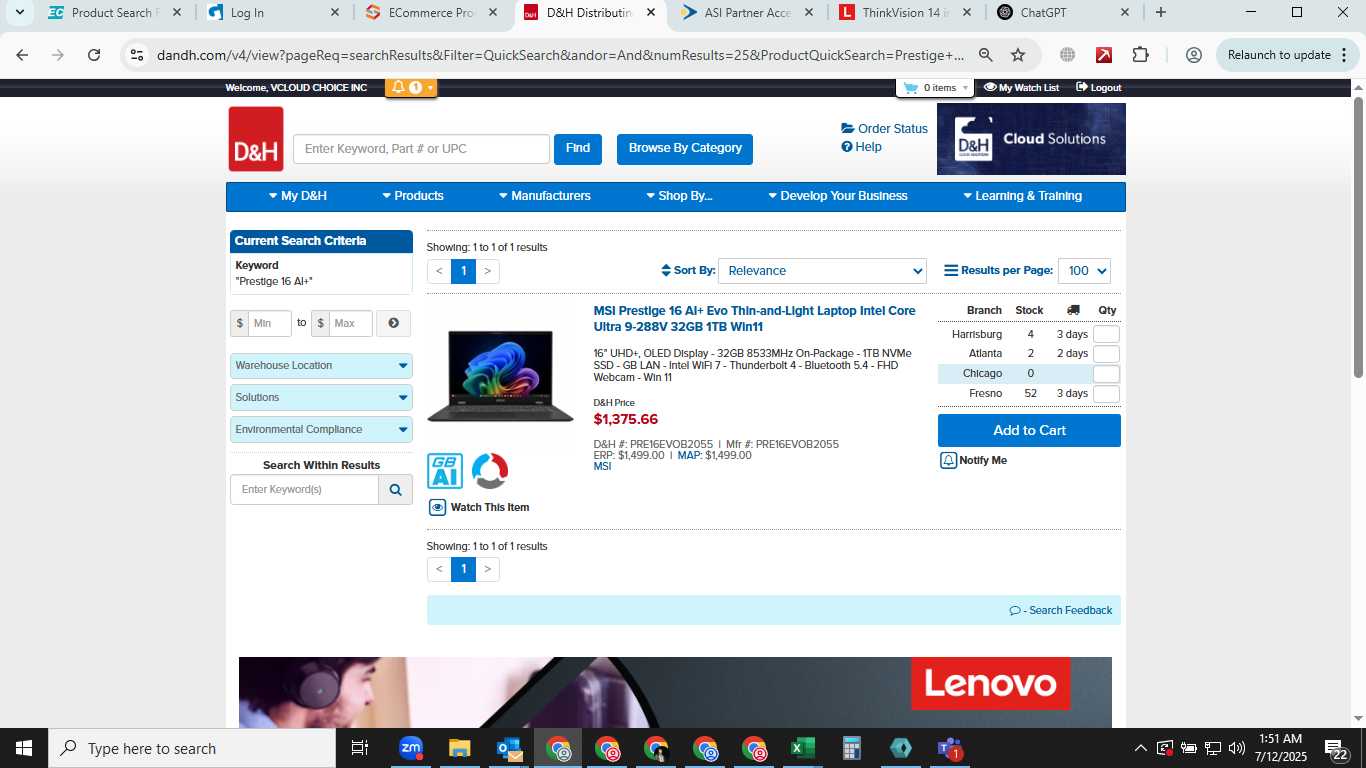1366x768 pixels.
Task: Click the Lenovo advertisement banner
Action: pyautogui.click(x=675, y=692)
